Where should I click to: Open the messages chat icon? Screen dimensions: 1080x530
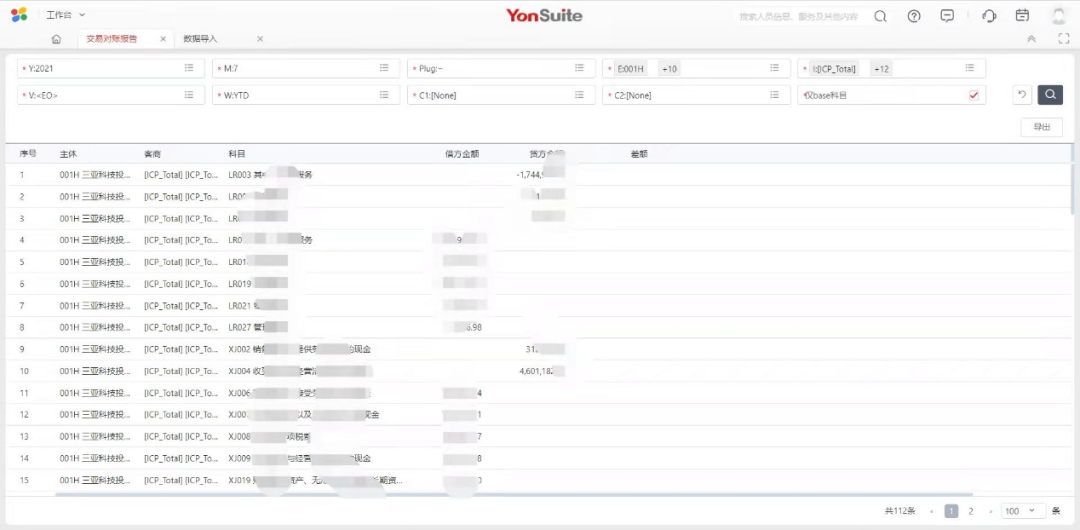tap(947, 16)
